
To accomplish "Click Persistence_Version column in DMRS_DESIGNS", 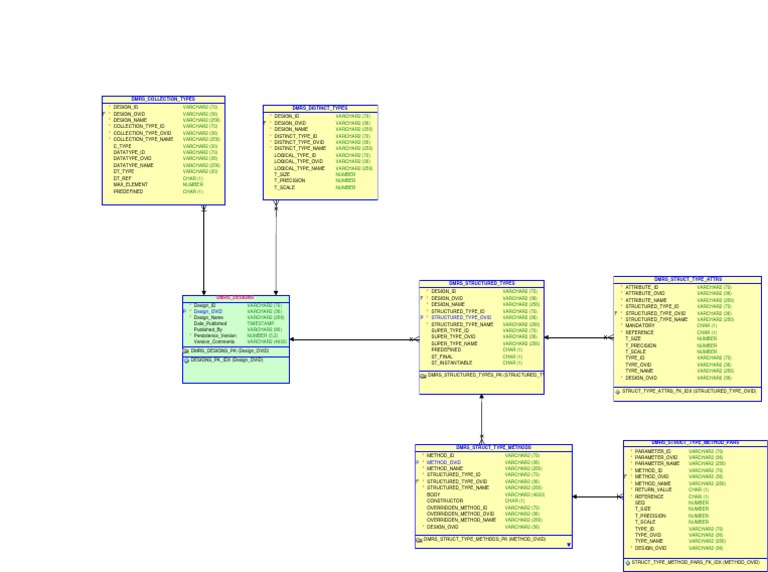I will (215, 335).
